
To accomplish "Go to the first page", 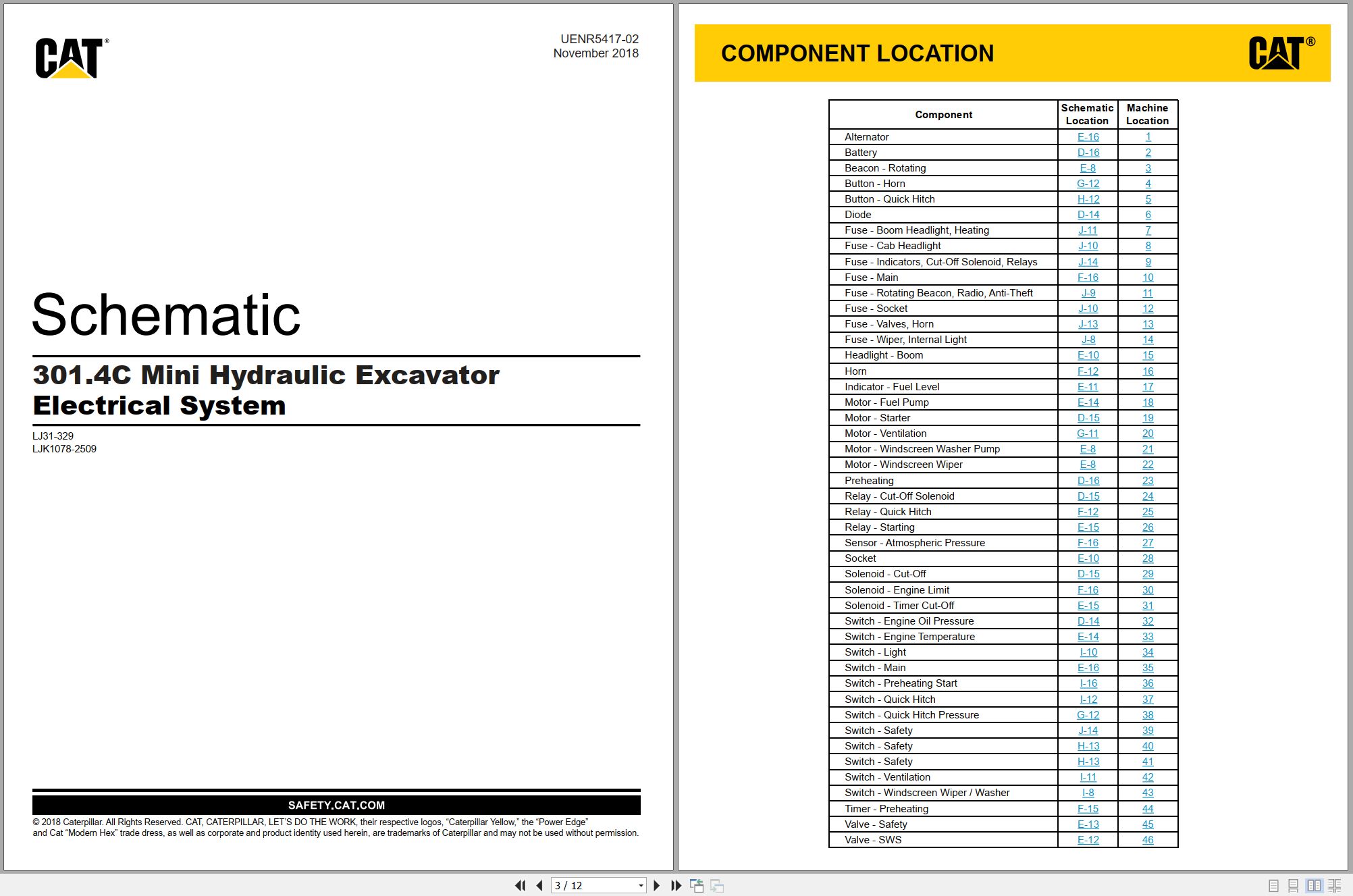I will (520, 885).
